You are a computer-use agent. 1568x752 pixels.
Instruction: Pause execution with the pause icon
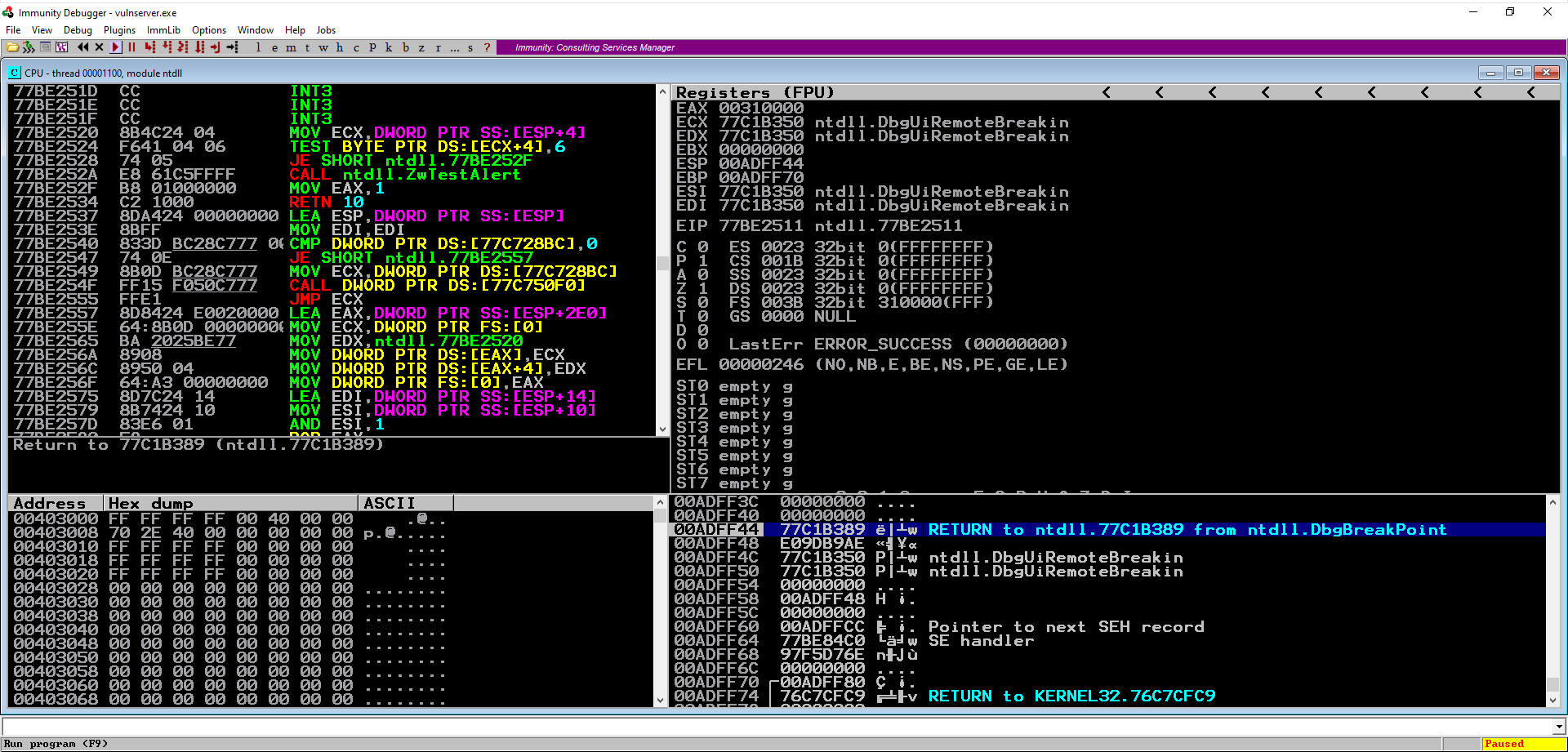(131, 47)
